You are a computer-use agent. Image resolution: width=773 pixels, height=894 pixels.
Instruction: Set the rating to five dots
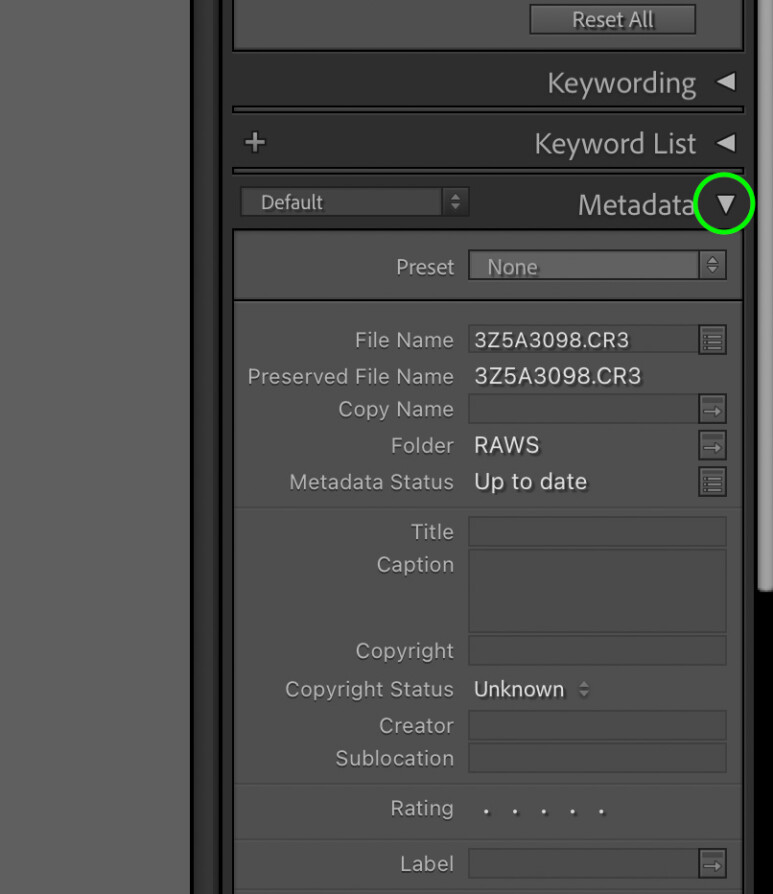(x=601, y=810)
